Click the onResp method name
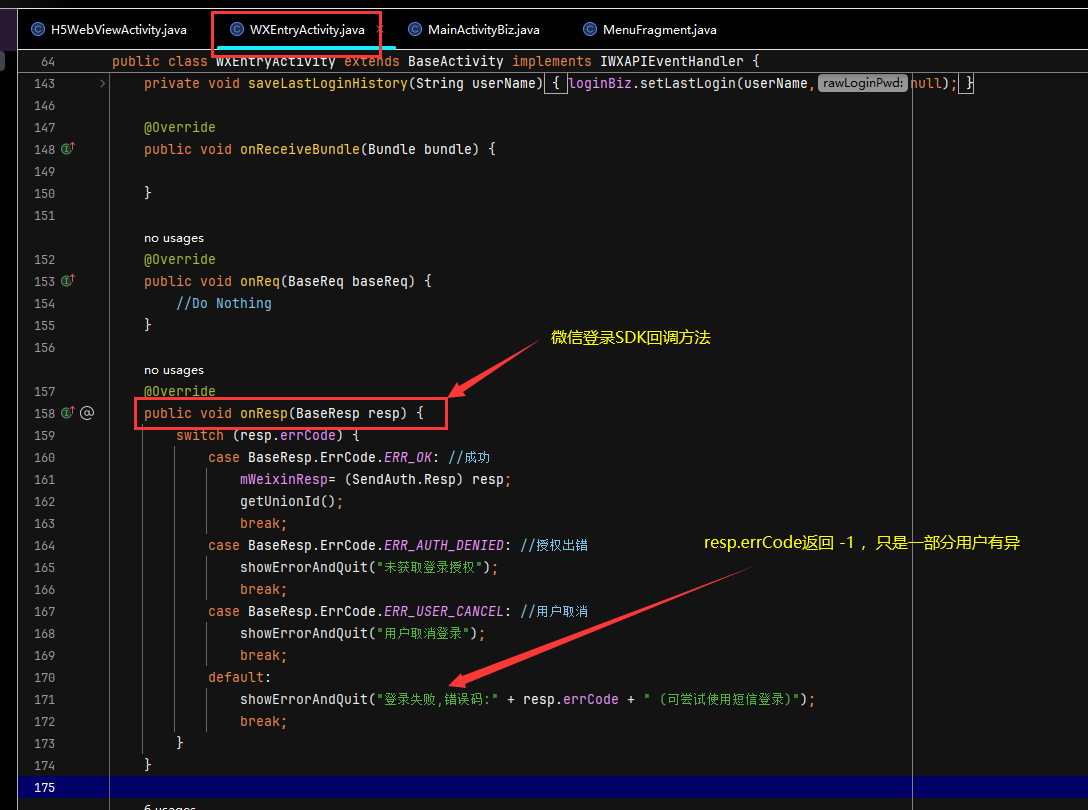This screenshot has width=1088, height=810. click(x=264, y=413)
